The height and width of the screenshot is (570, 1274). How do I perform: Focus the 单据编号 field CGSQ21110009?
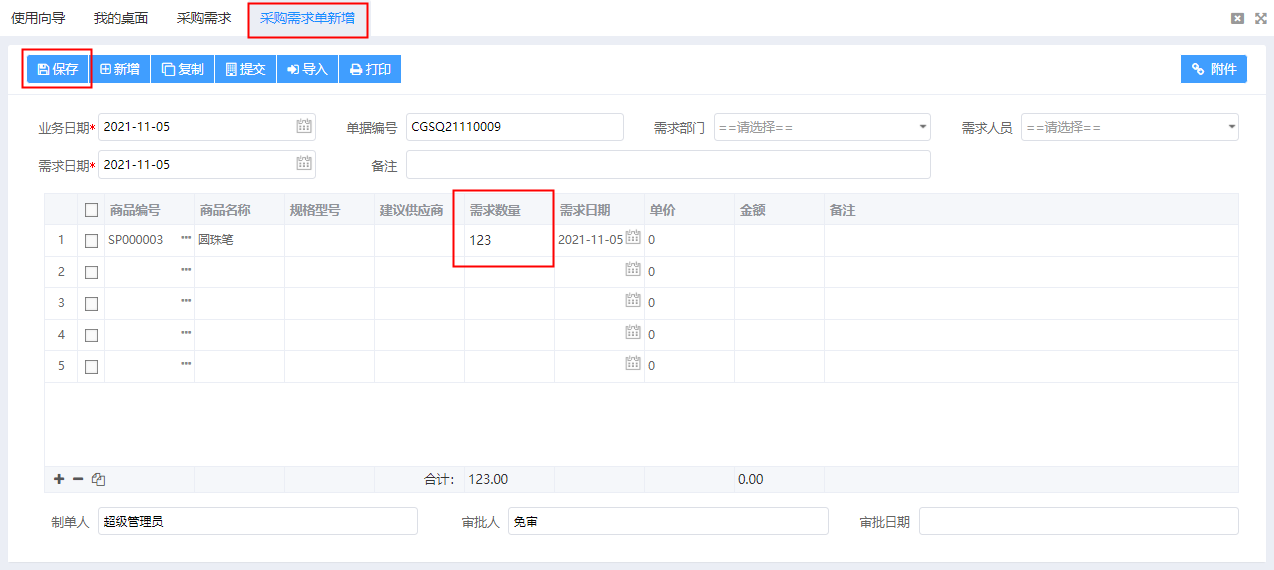pos(514,127)
